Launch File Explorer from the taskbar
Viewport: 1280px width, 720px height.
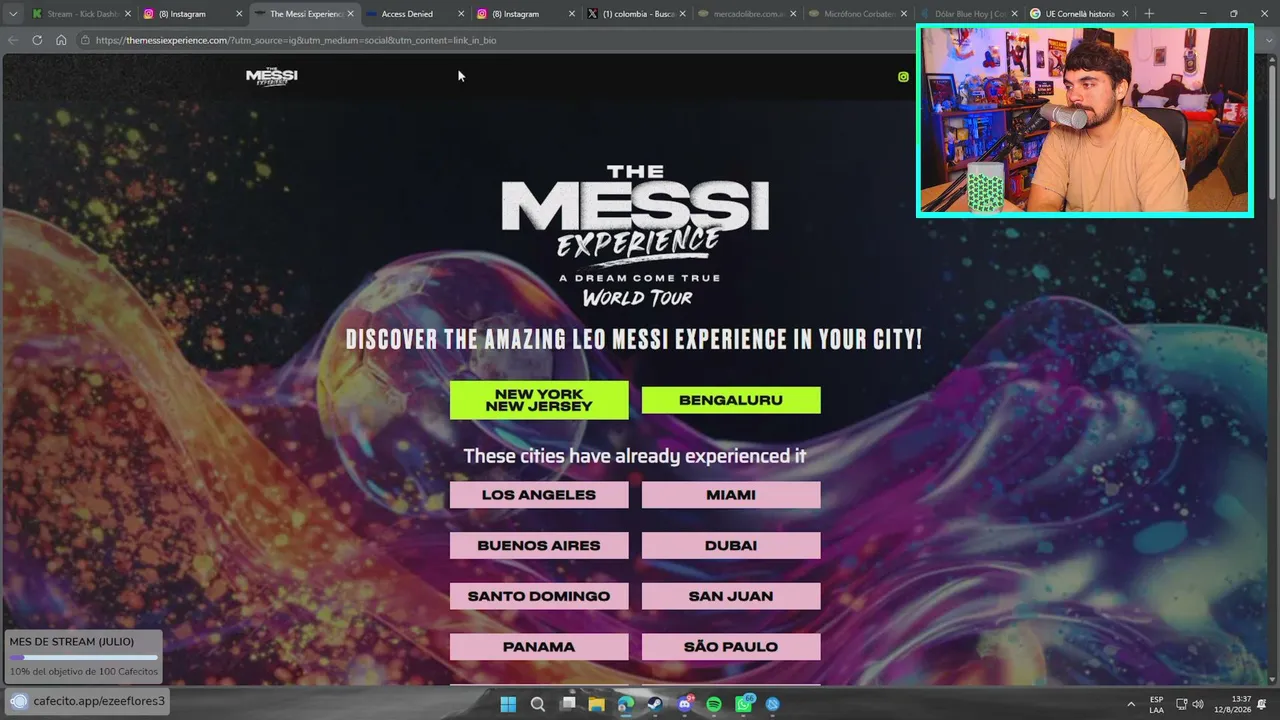tap(597, 704)
